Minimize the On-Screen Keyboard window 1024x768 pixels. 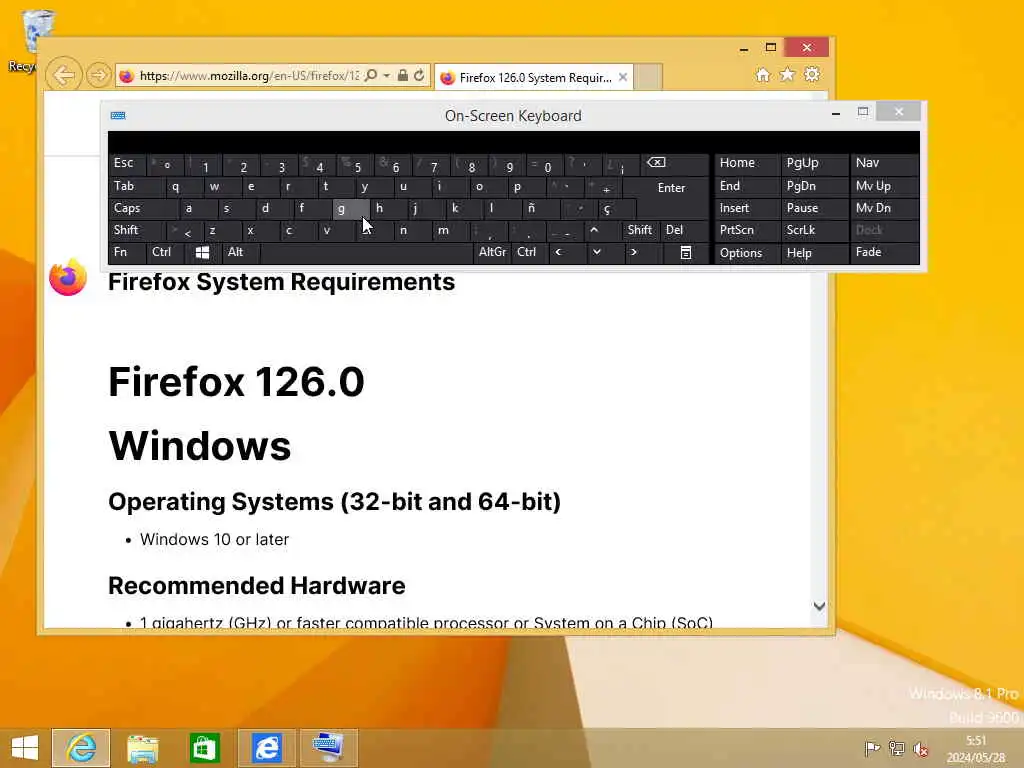click(x=836, y=112)
